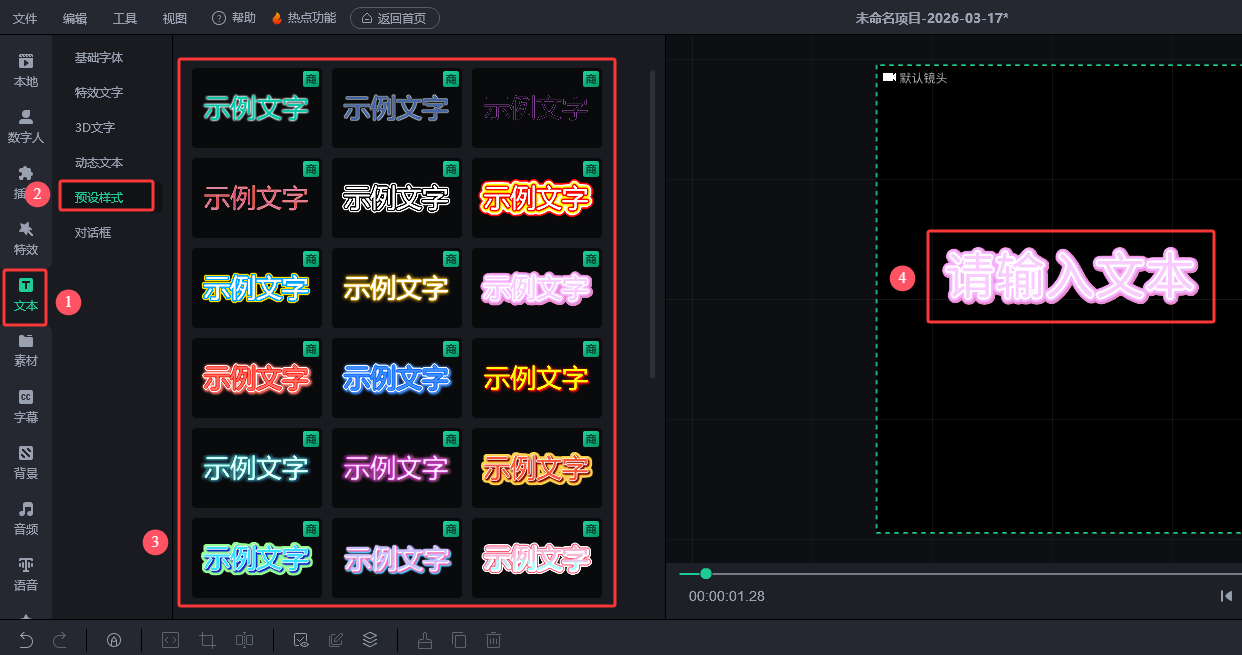Click the 返回首页 button
This screenshot has height=655, width=1242.
pyautogui.click(x=394, y=18)
